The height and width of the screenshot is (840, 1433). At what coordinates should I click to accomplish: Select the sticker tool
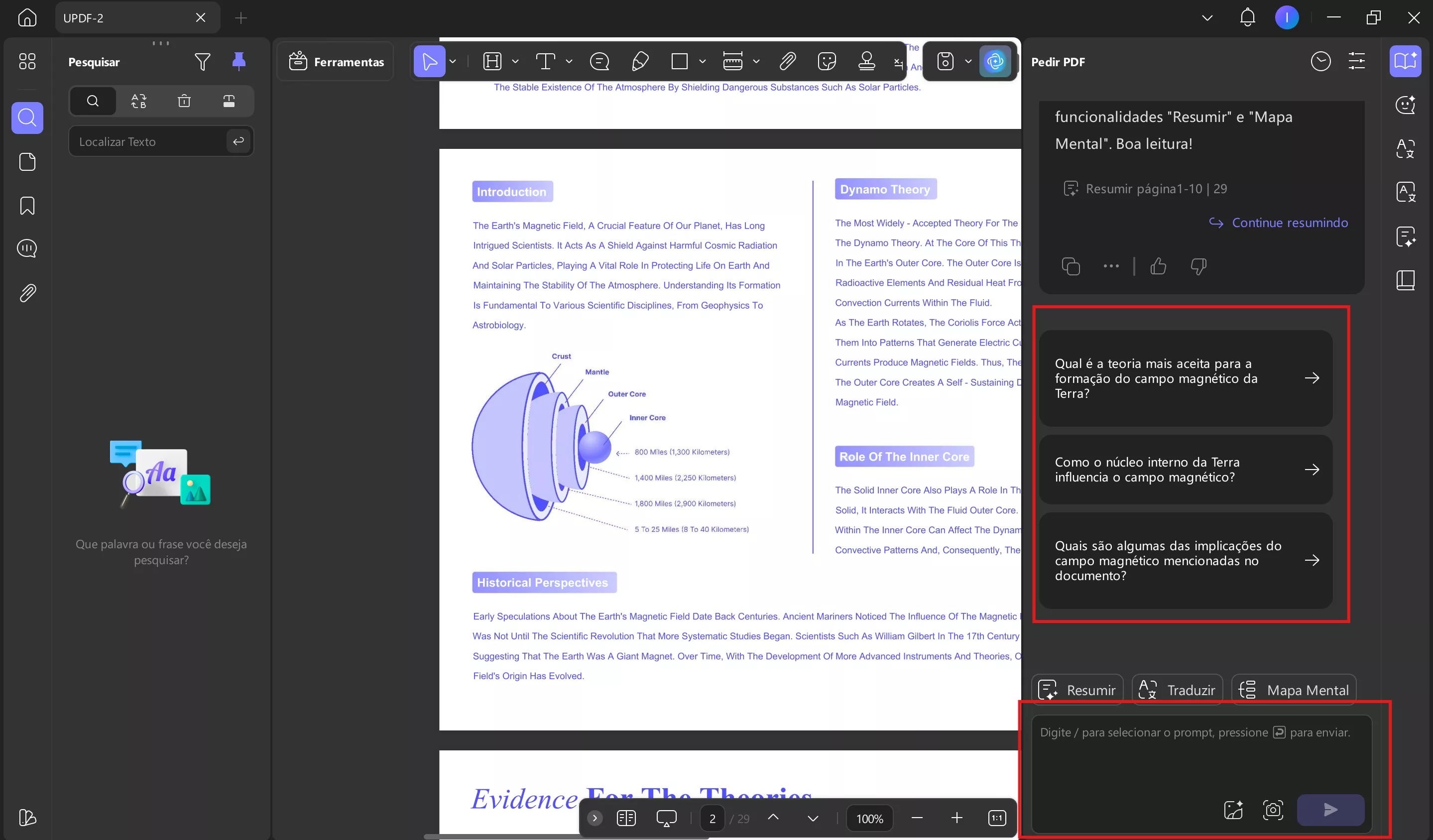(x=827, y=61)
